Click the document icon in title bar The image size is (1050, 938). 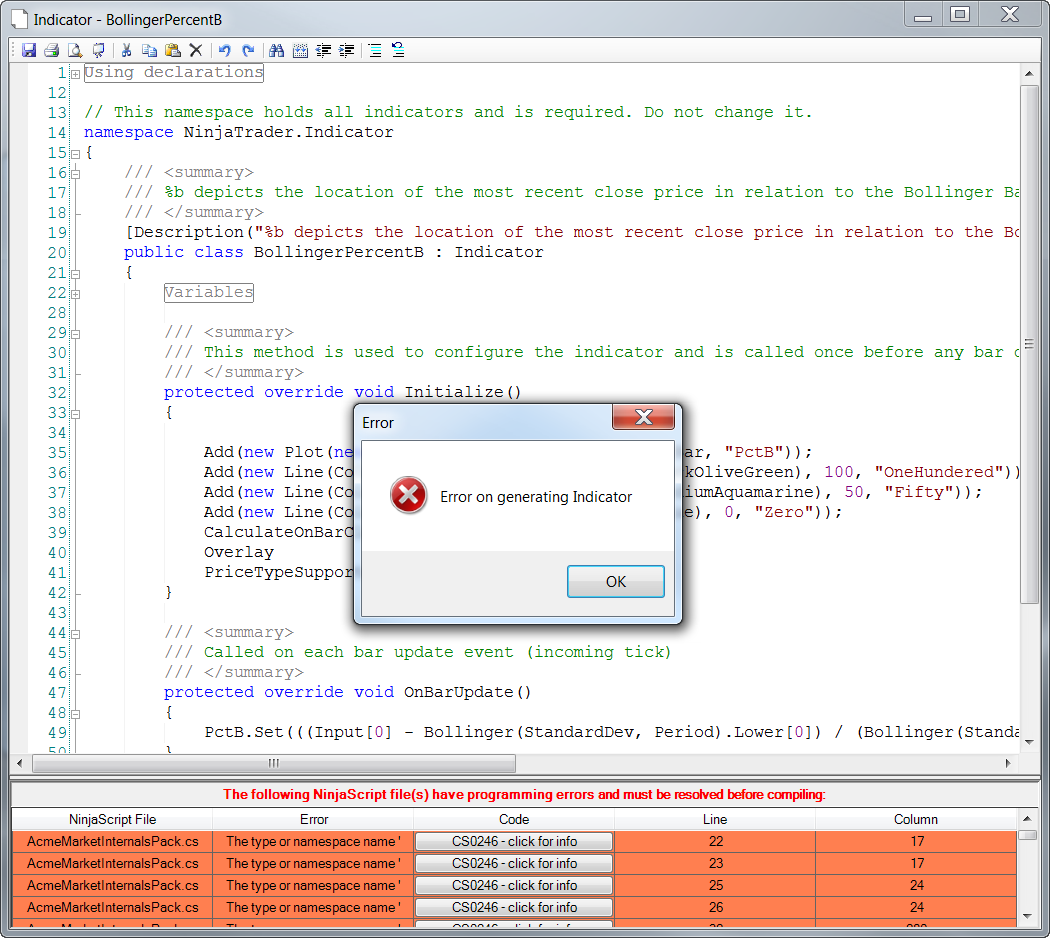click(x=20, y=19)
